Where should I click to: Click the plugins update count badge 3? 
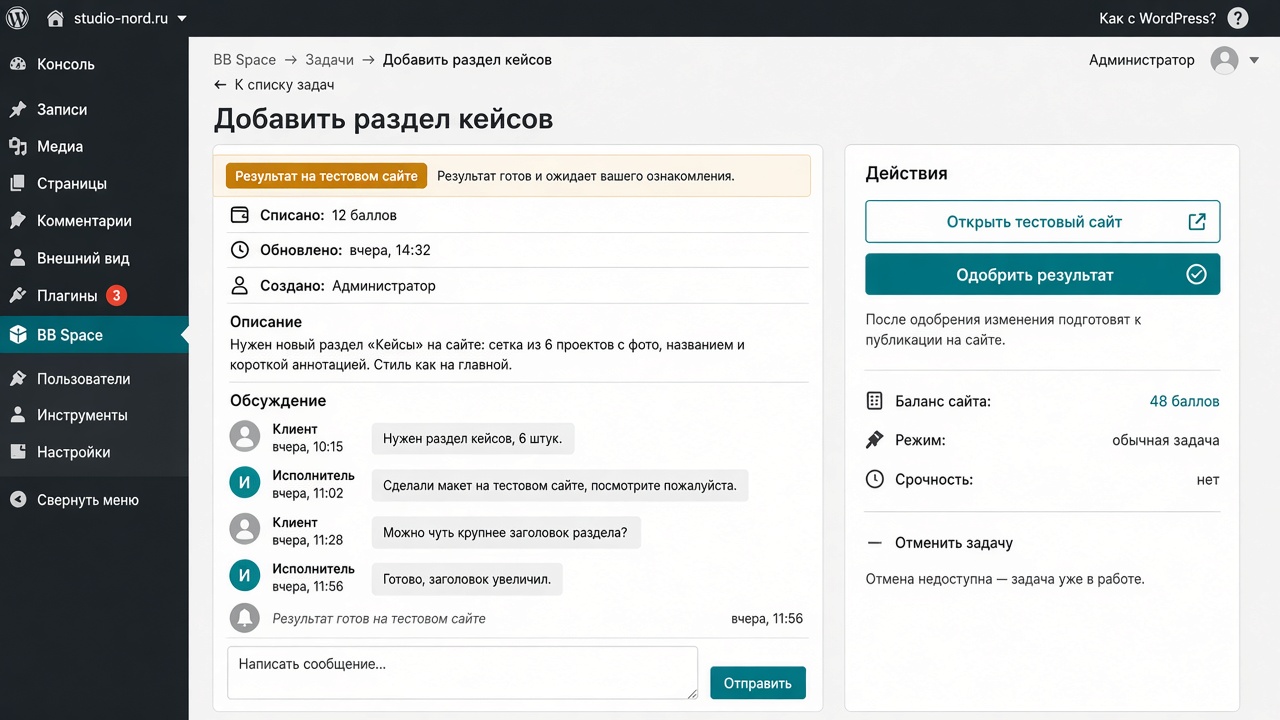click(116, 295)
